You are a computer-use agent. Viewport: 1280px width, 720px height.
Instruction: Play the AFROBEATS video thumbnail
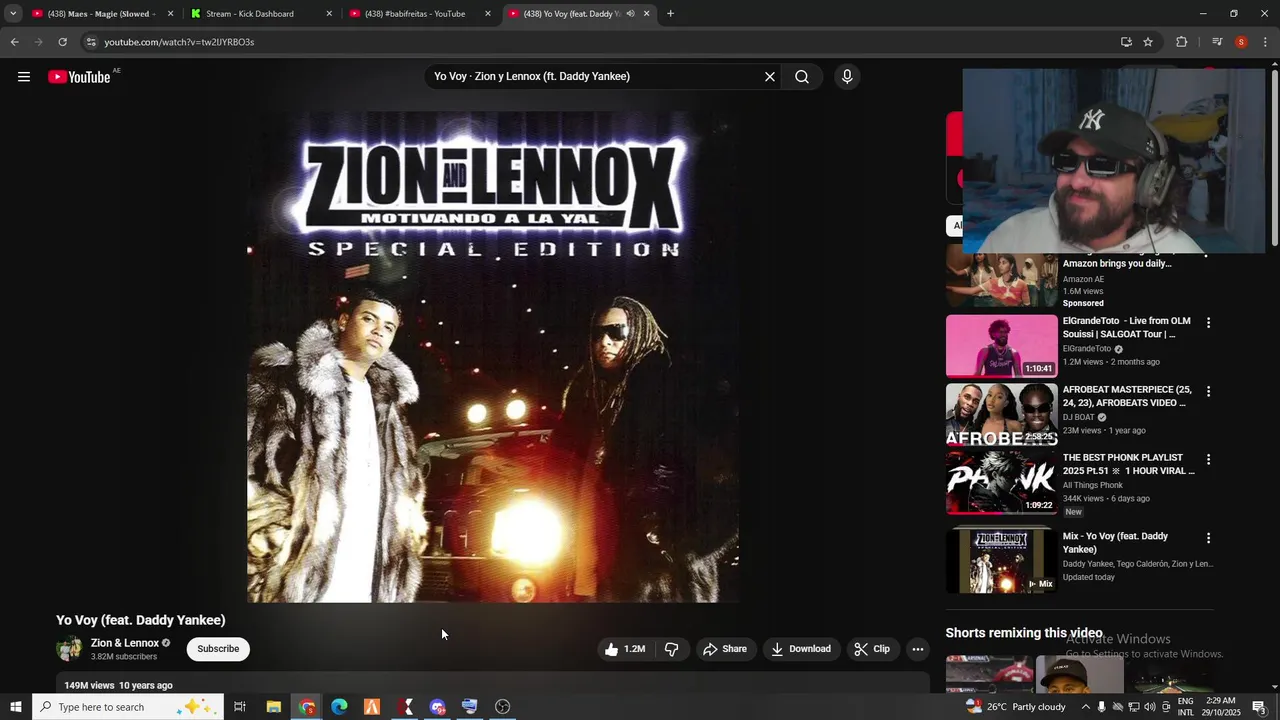1001,414
